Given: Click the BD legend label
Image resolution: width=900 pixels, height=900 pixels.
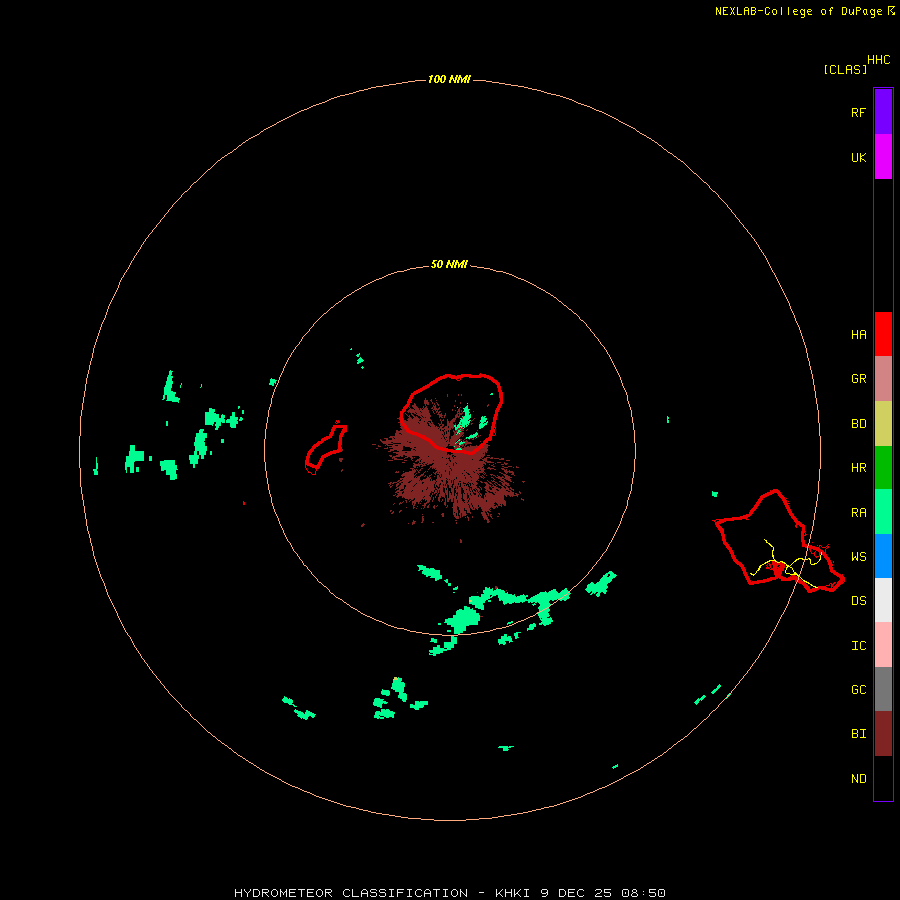Looking at the screenshot, I should 858,424.
